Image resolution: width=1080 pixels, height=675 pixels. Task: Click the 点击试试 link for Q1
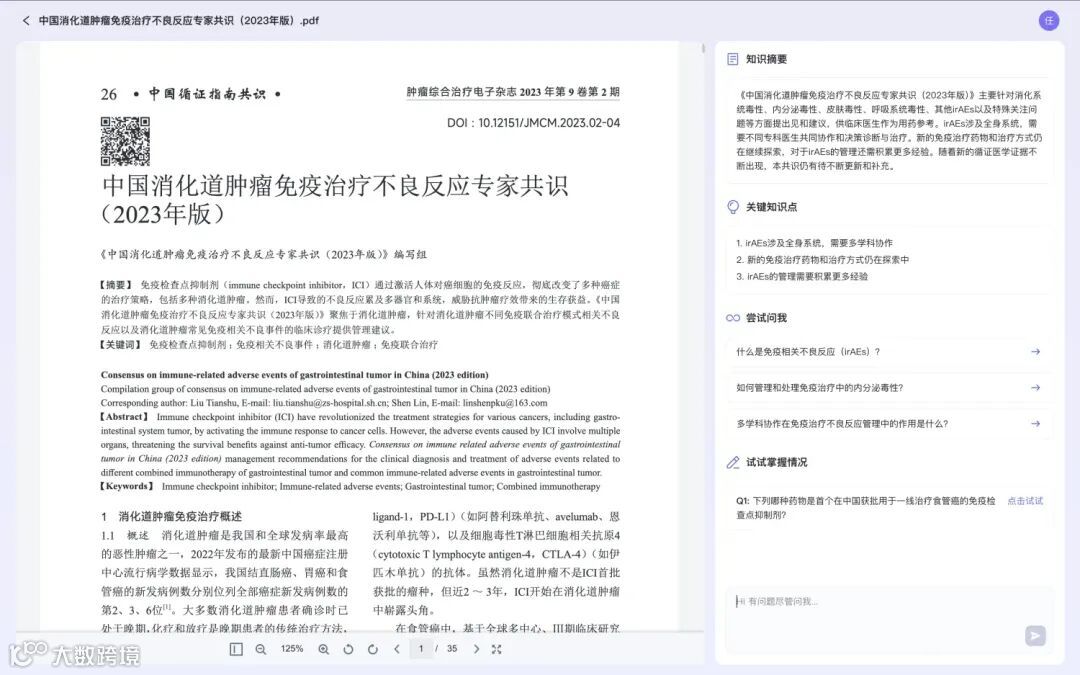click(1025, 501)
